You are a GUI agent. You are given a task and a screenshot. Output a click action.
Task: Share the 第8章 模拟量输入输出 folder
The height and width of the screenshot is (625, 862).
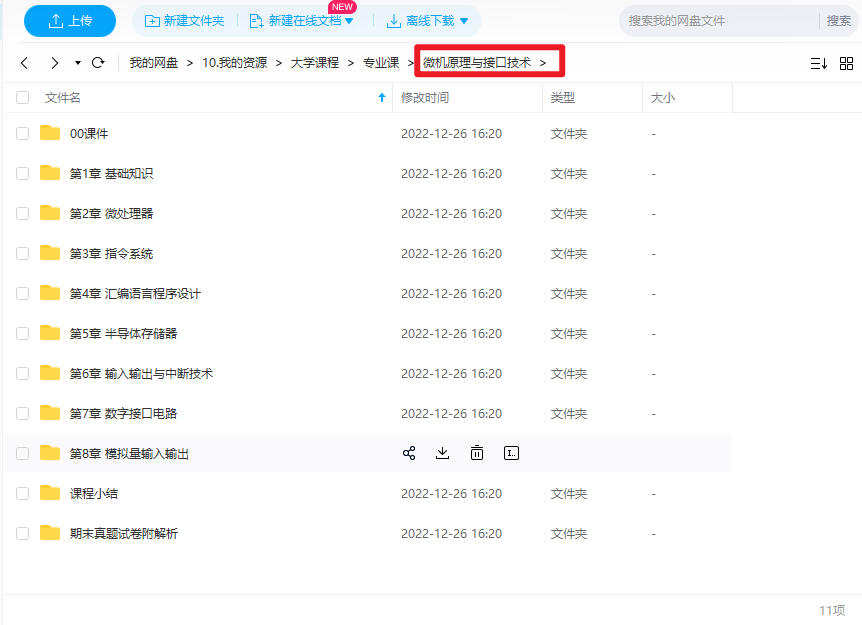pos(409,453)
